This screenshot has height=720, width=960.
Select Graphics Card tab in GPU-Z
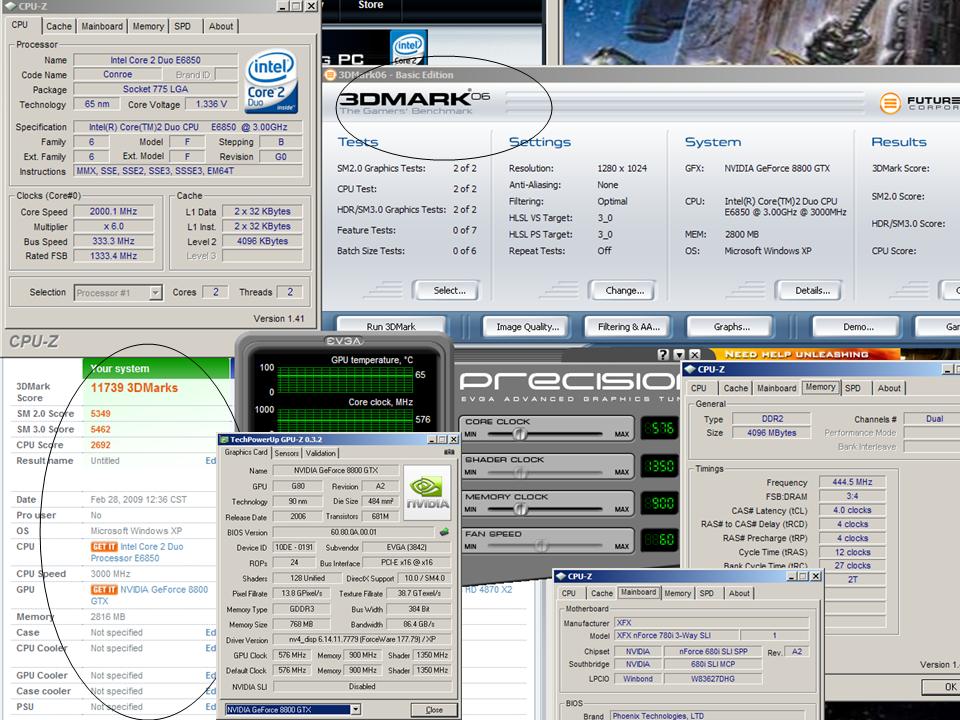[x=246, y=452]
